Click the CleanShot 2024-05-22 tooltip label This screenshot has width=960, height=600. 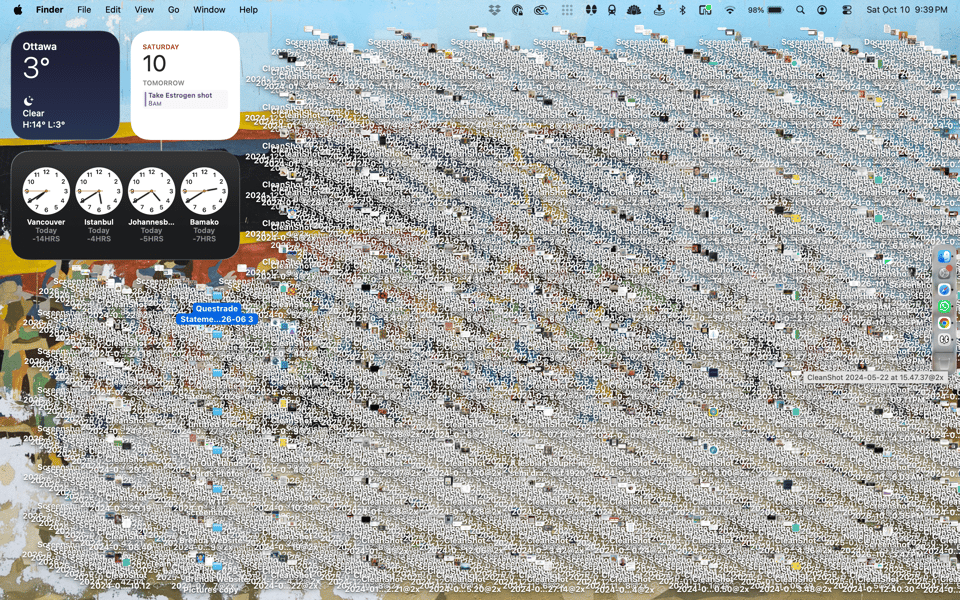point(876,378)
